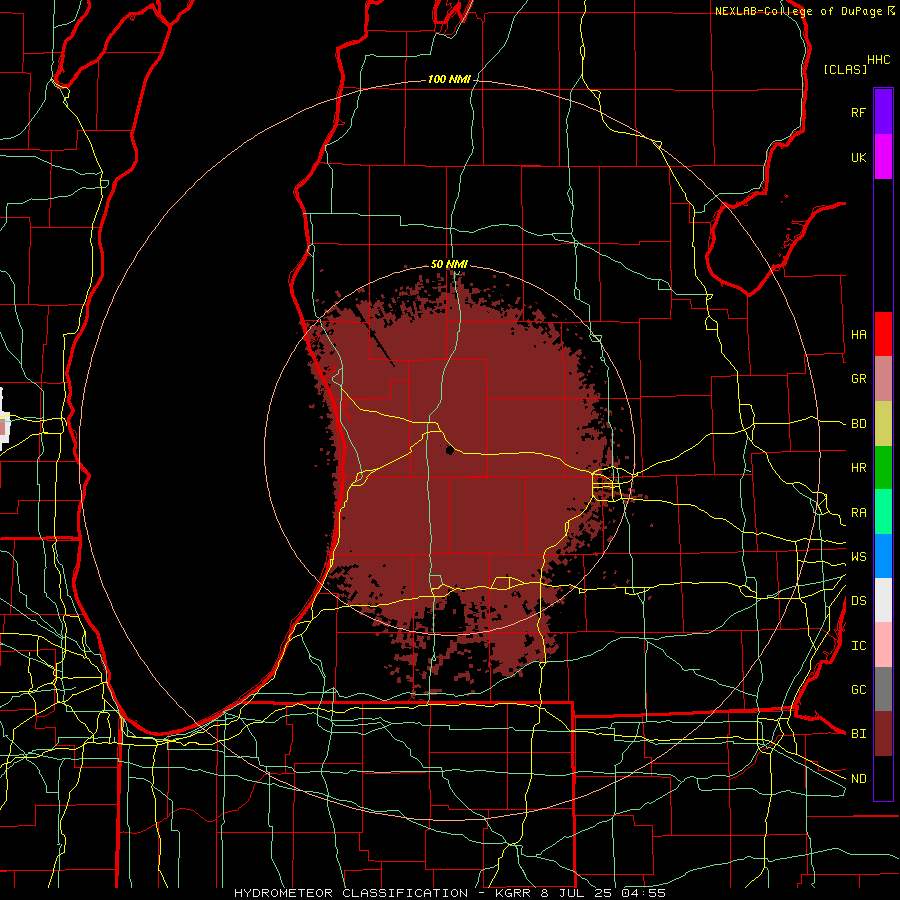Click the [CLAS] units label
Image resolution: width=900 pixels, height=900 pixels.
845,69
